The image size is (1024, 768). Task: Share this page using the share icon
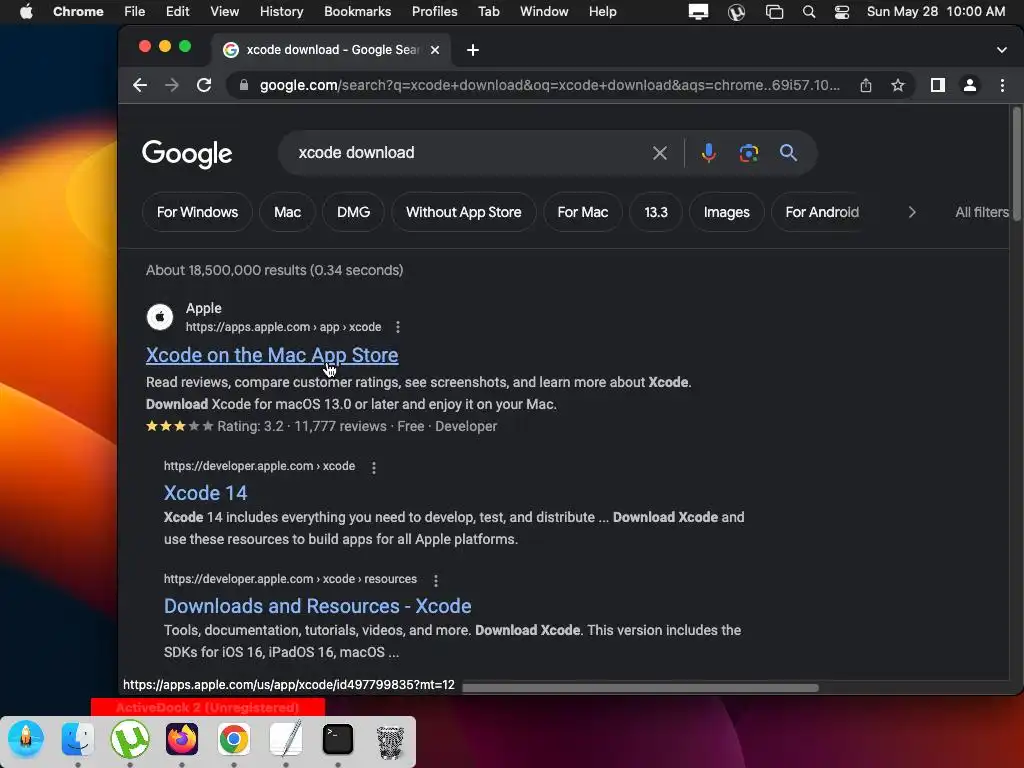click(866, 85)
